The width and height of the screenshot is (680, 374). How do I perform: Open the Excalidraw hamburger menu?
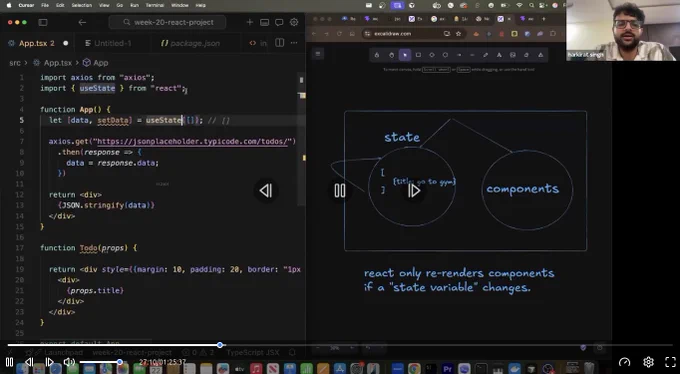(318, 54)
